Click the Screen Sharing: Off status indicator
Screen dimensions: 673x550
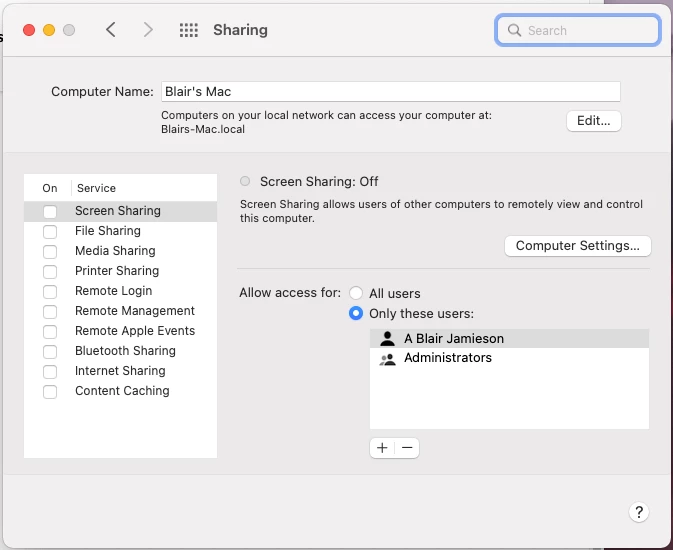245,181
